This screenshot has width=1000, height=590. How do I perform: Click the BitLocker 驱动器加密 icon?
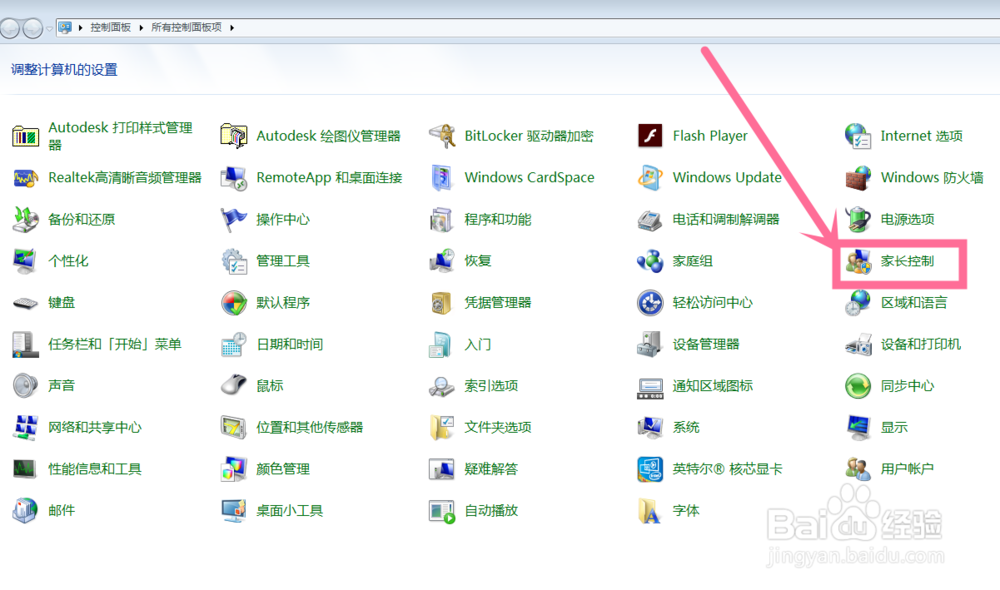pos(441,136)
